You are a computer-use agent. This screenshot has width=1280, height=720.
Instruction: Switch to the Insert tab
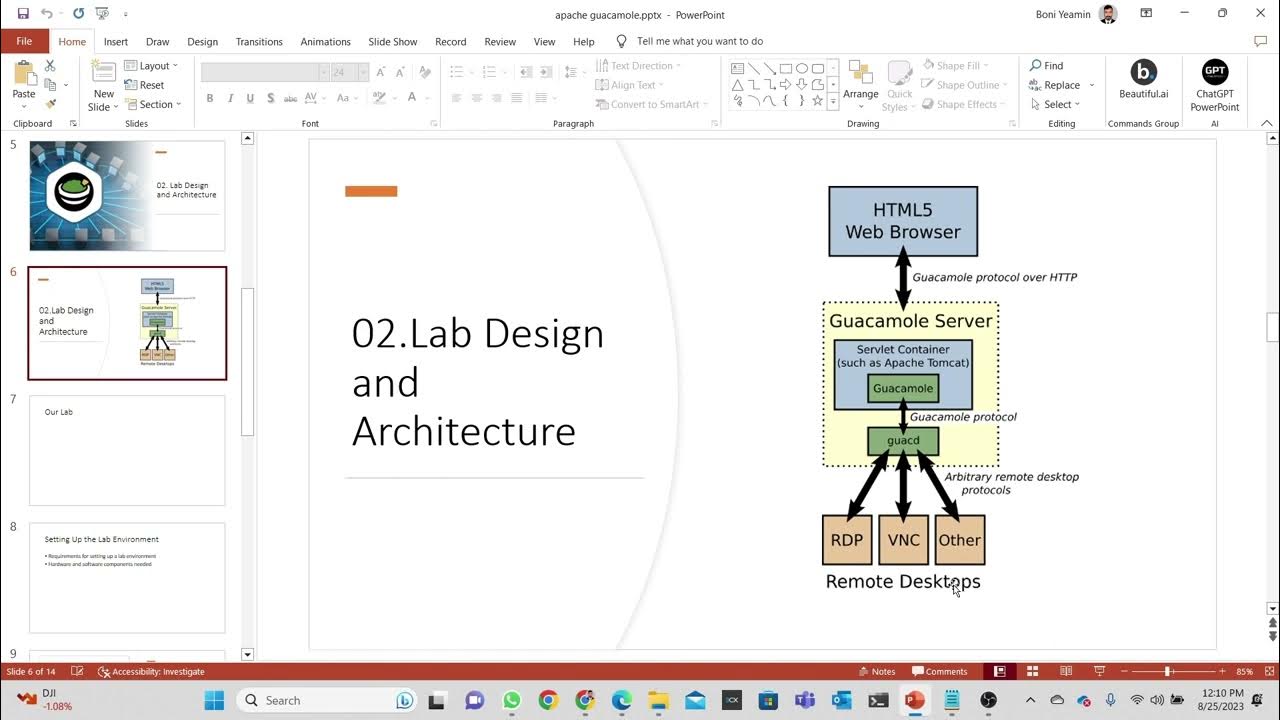point(116,42)
